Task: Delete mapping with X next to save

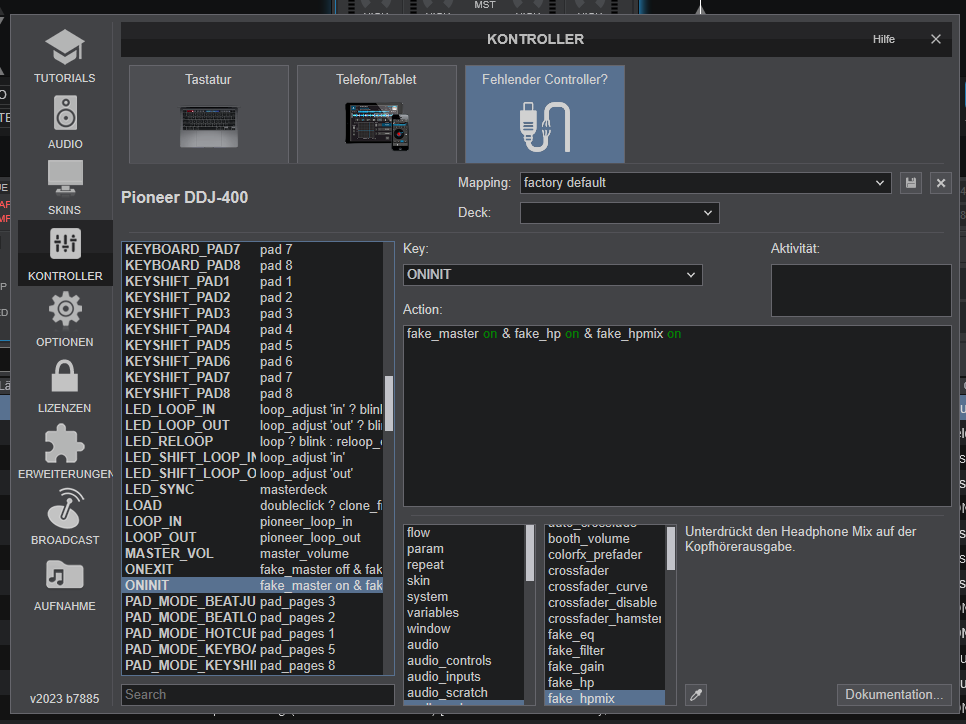Action: pyautogui.click(x=941, y=183)
